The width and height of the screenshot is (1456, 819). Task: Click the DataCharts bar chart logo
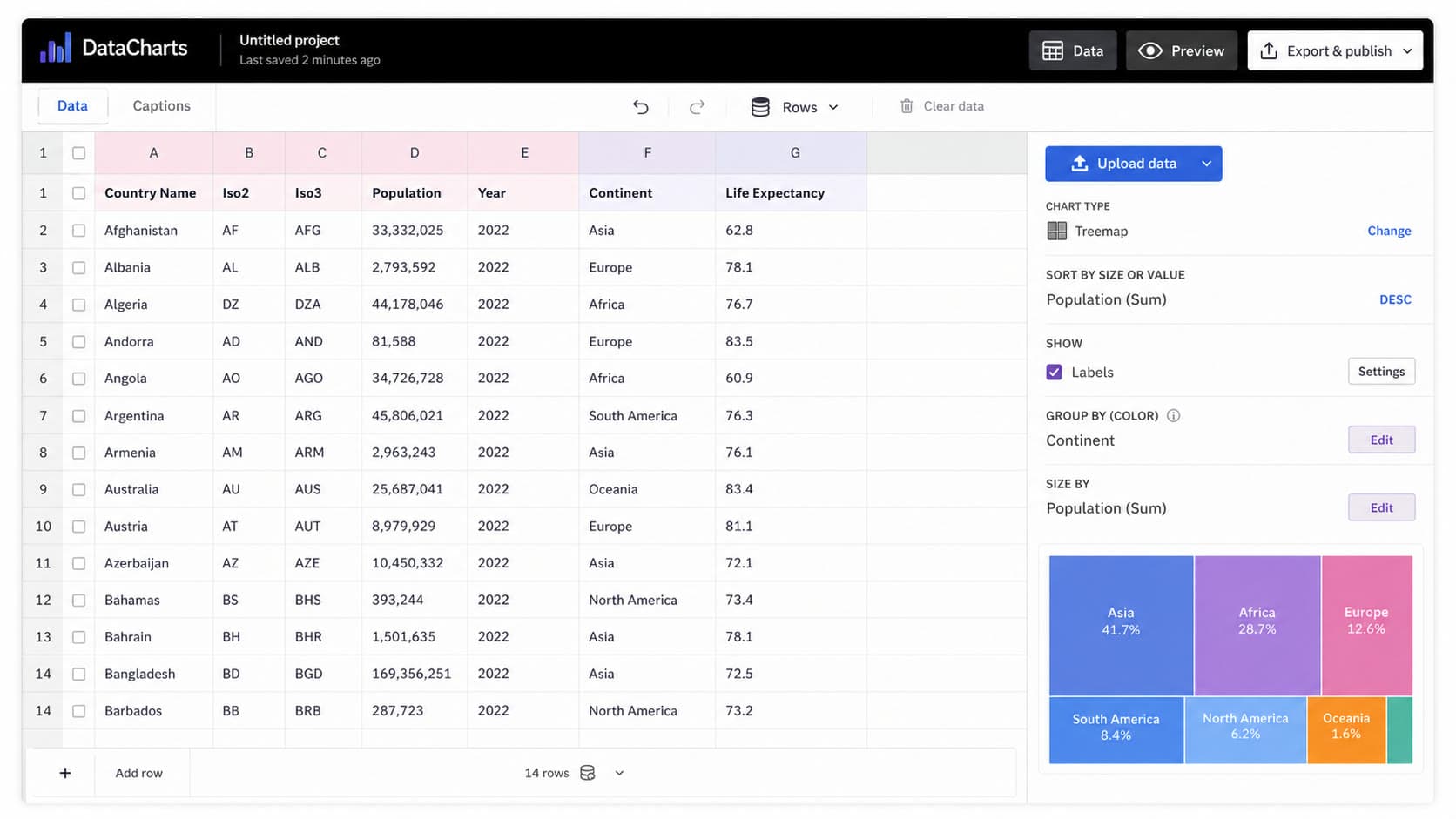[x=56, y=48]
